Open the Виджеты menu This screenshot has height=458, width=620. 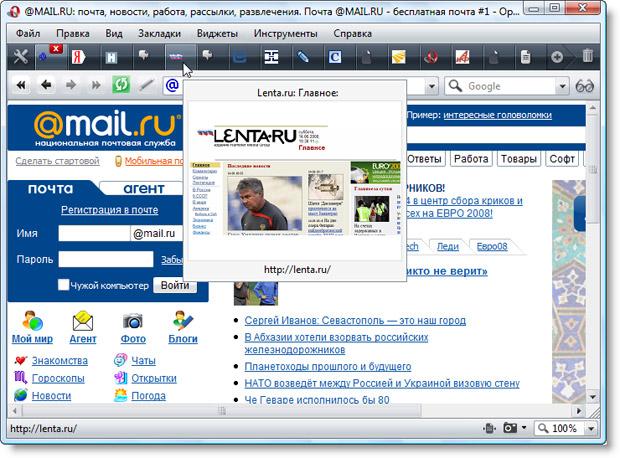tap(217, 34)
